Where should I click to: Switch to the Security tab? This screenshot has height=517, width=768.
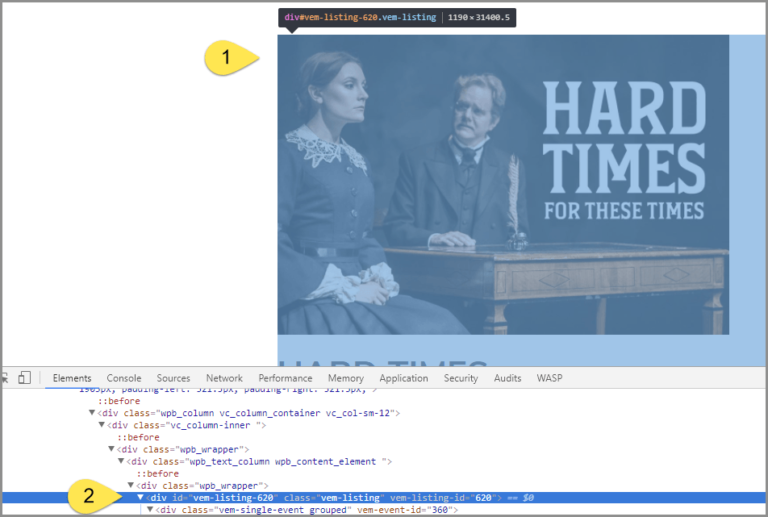[461, 378]
